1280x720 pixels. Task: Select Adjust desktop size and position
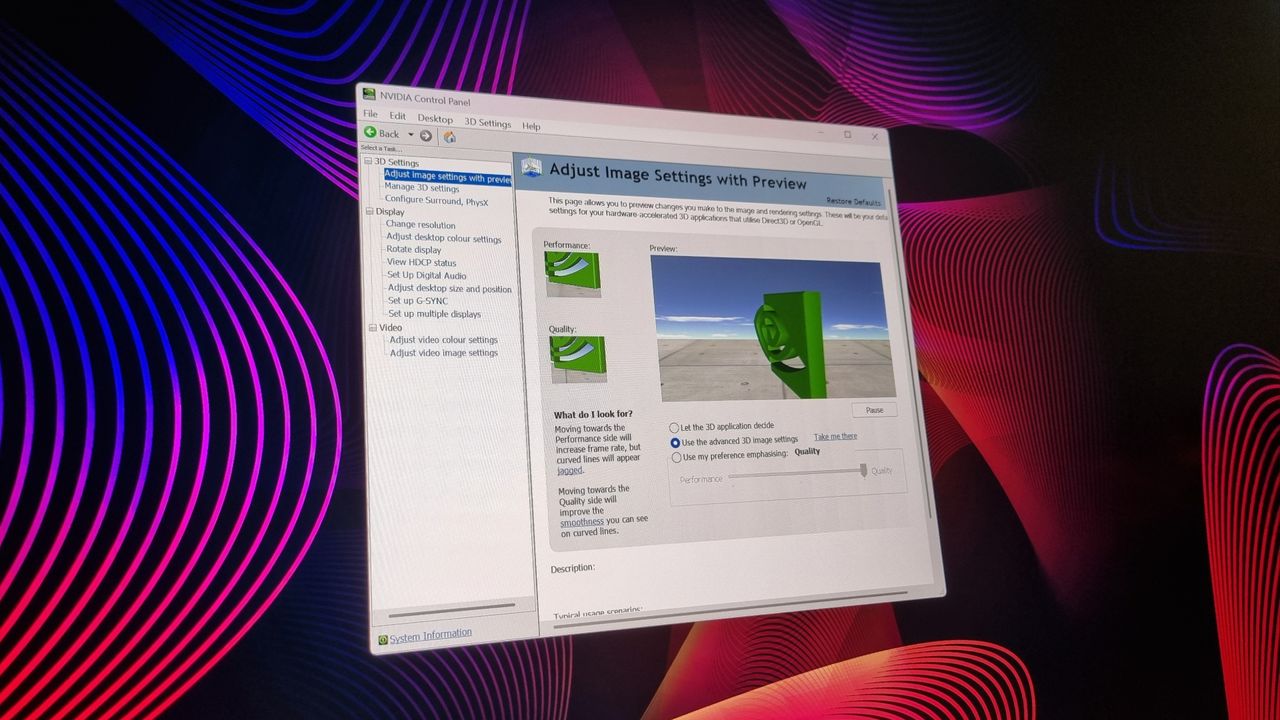tap(450, 288)
